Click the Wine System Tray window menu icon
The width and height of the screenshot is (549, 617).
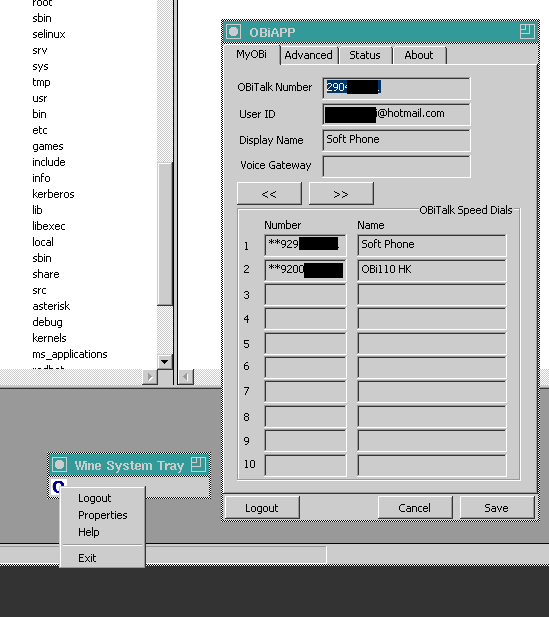[59, 465]
